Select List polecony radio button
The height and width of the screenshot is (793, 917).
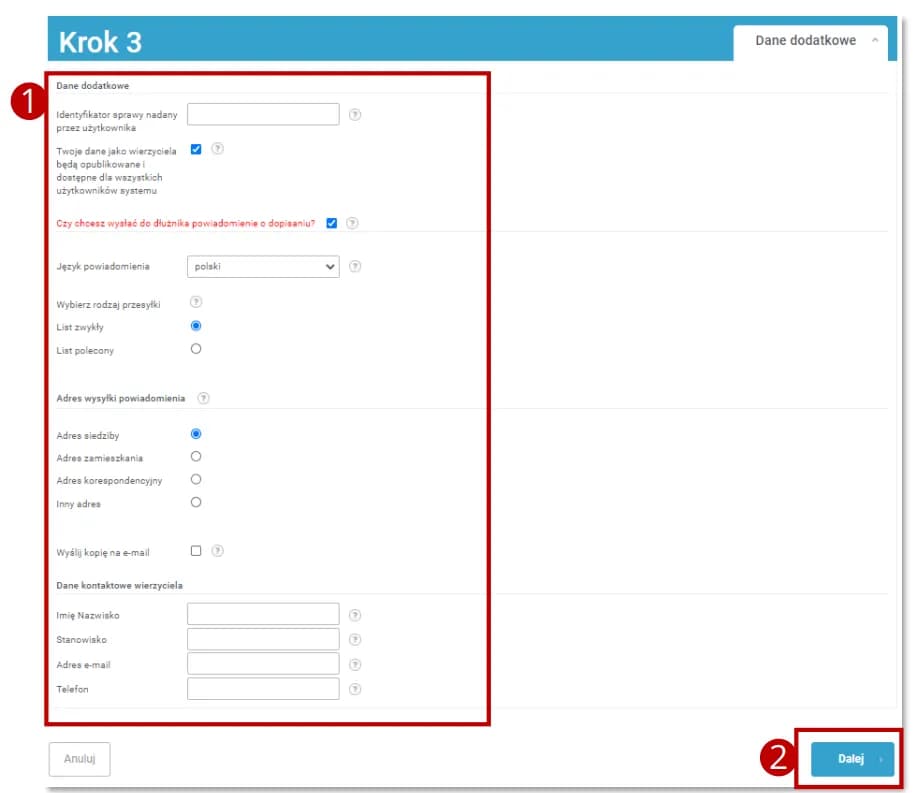point(196,349)
